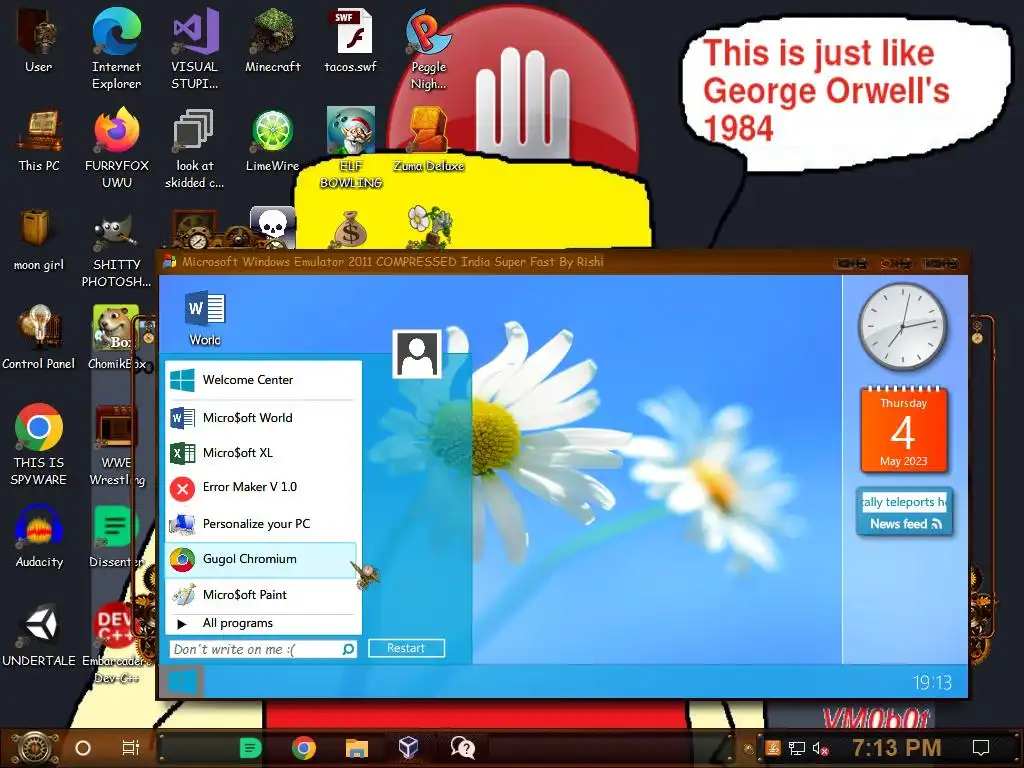Image resolution: width=1024 pixels, height=768 pixels.
Task: Launch Error Maker V 1.0
Action: [x=263, y=487]
